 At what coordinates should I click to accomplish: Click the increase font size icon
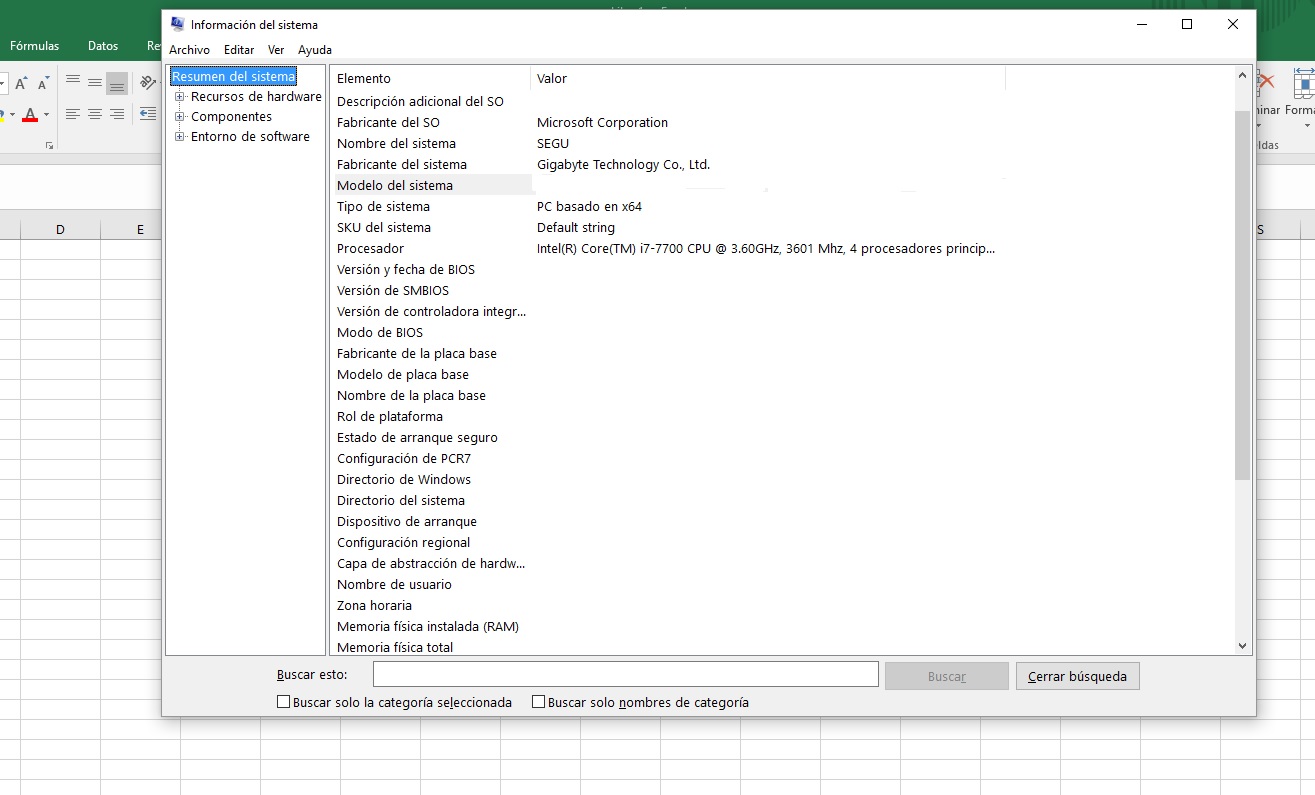(21, 84)
